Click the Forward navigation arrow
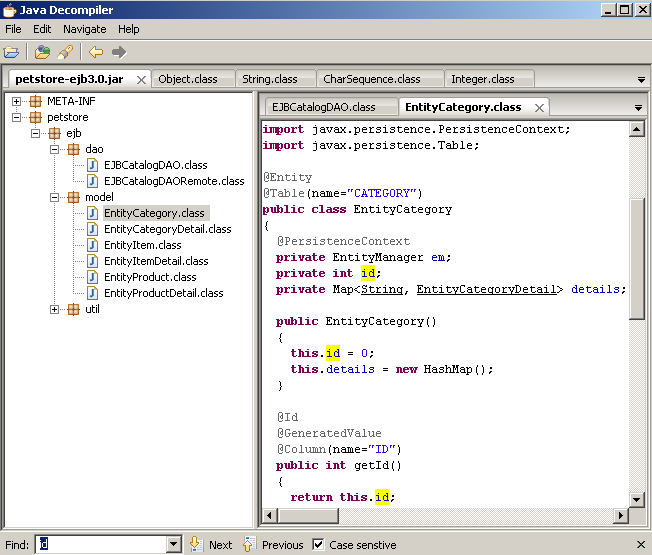The width and height of the screenshot is (652, 555). point(119,52)
